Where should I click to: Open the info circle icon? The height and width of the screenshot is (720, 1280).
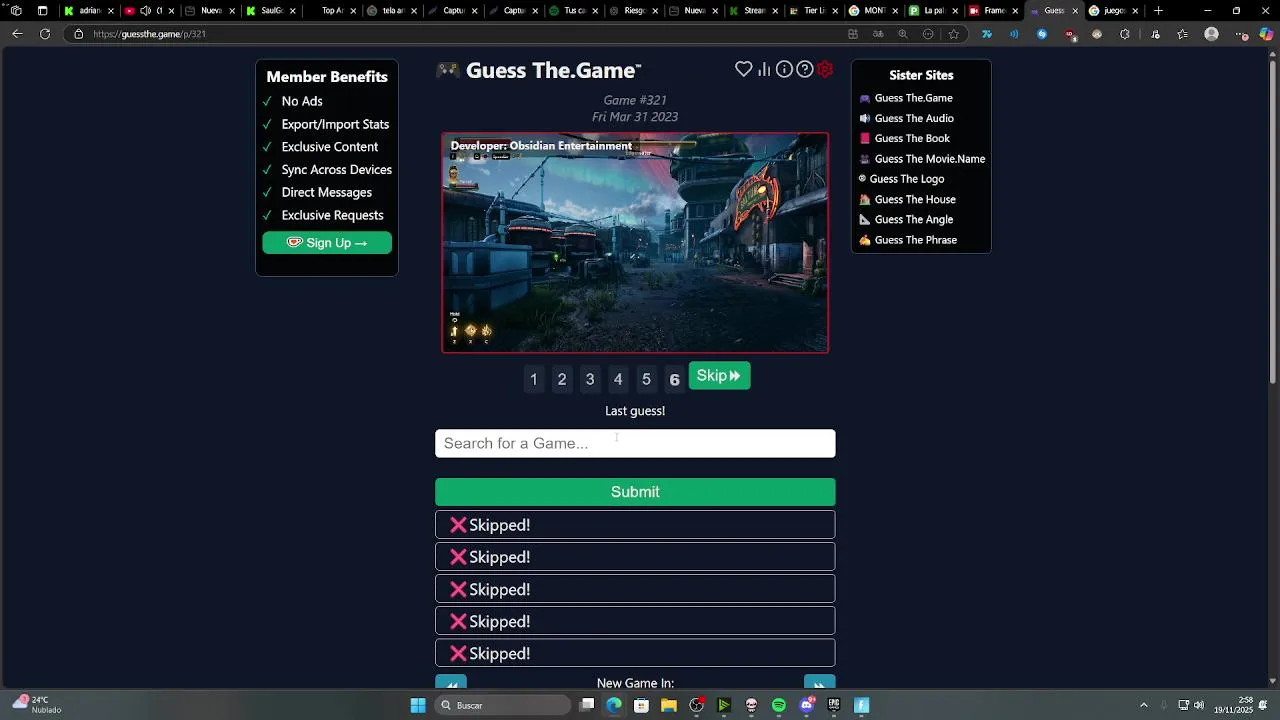pyautogui.click(x=784, y=69)
